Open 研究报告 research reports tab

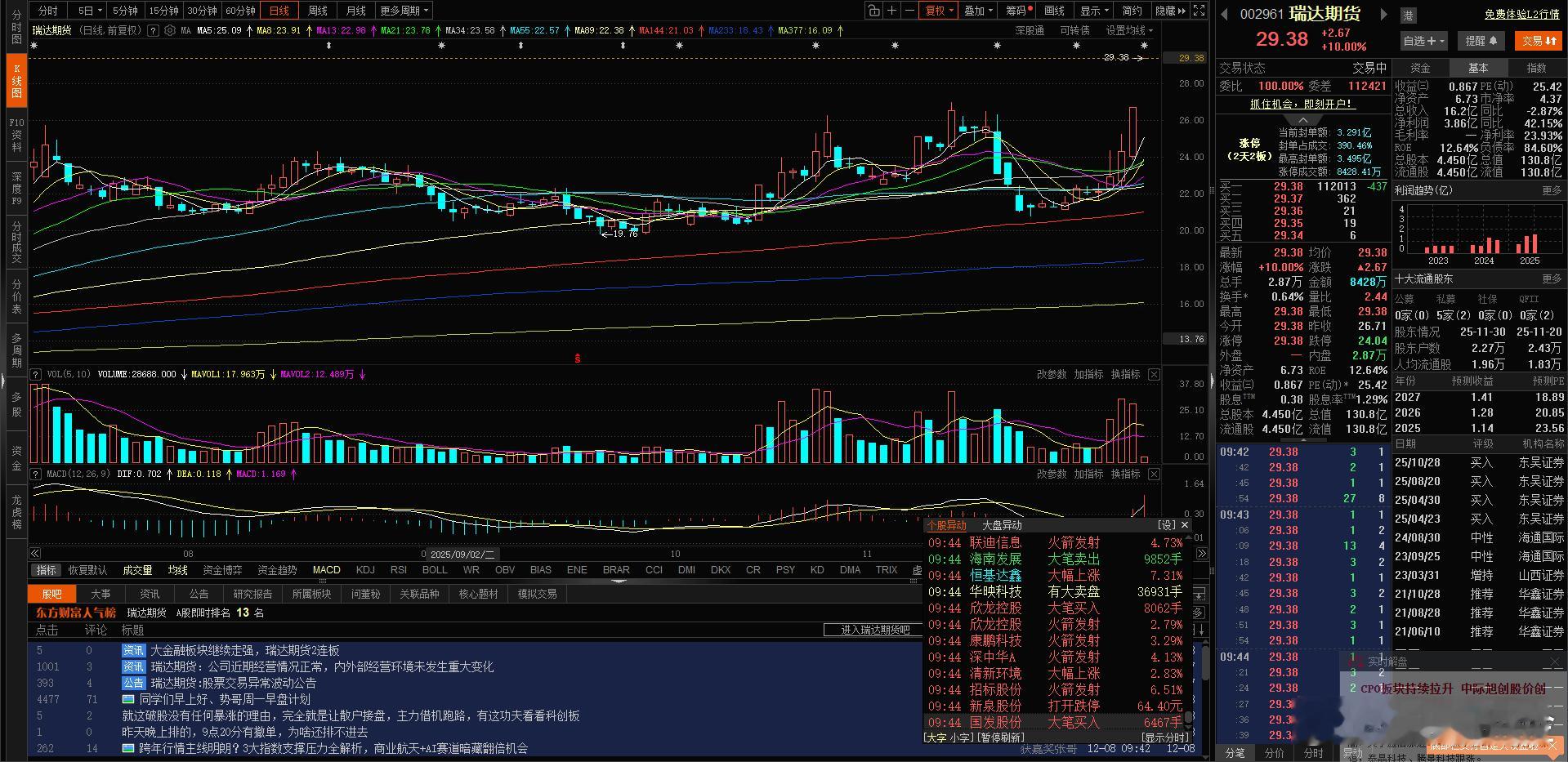252,594
